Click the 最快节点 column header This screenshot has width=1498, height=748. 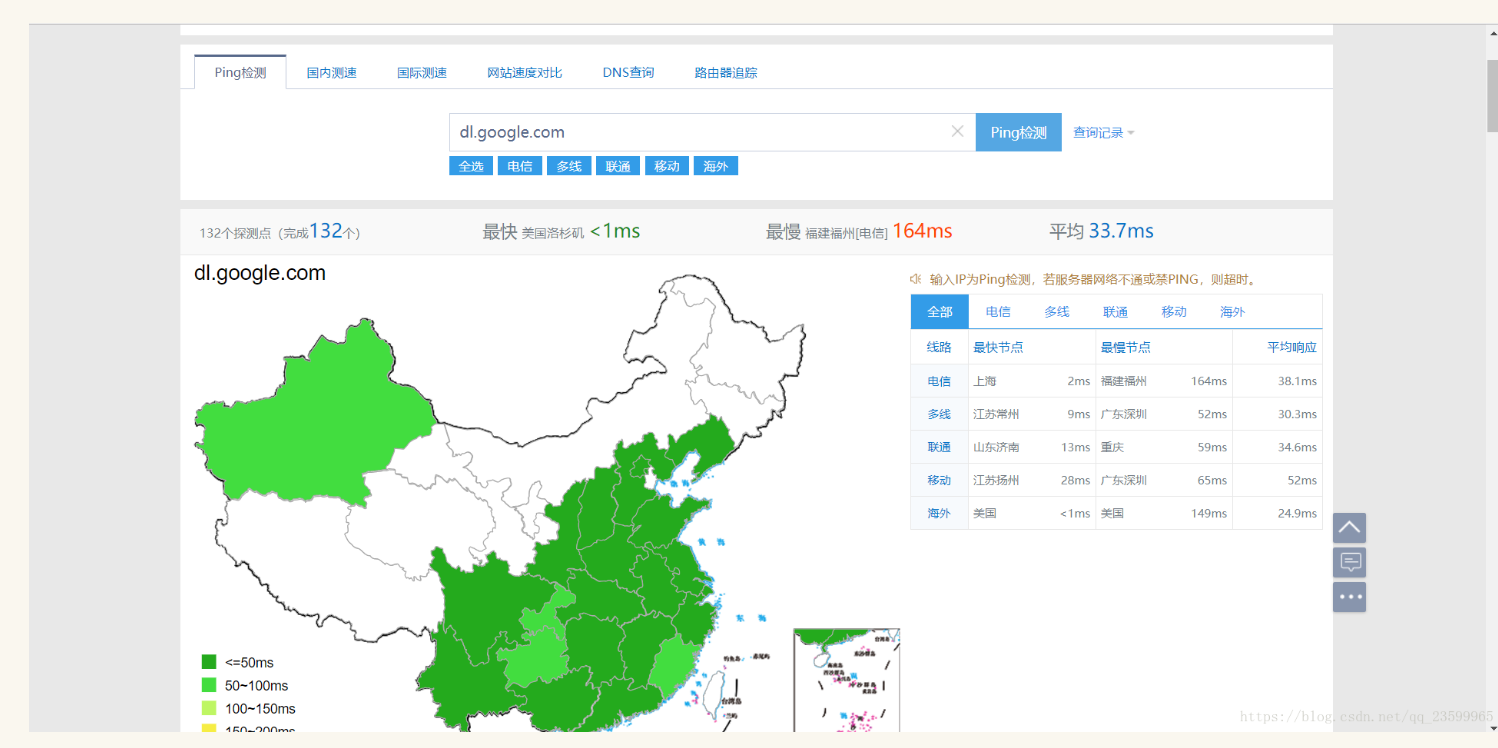tap(998, 347)
